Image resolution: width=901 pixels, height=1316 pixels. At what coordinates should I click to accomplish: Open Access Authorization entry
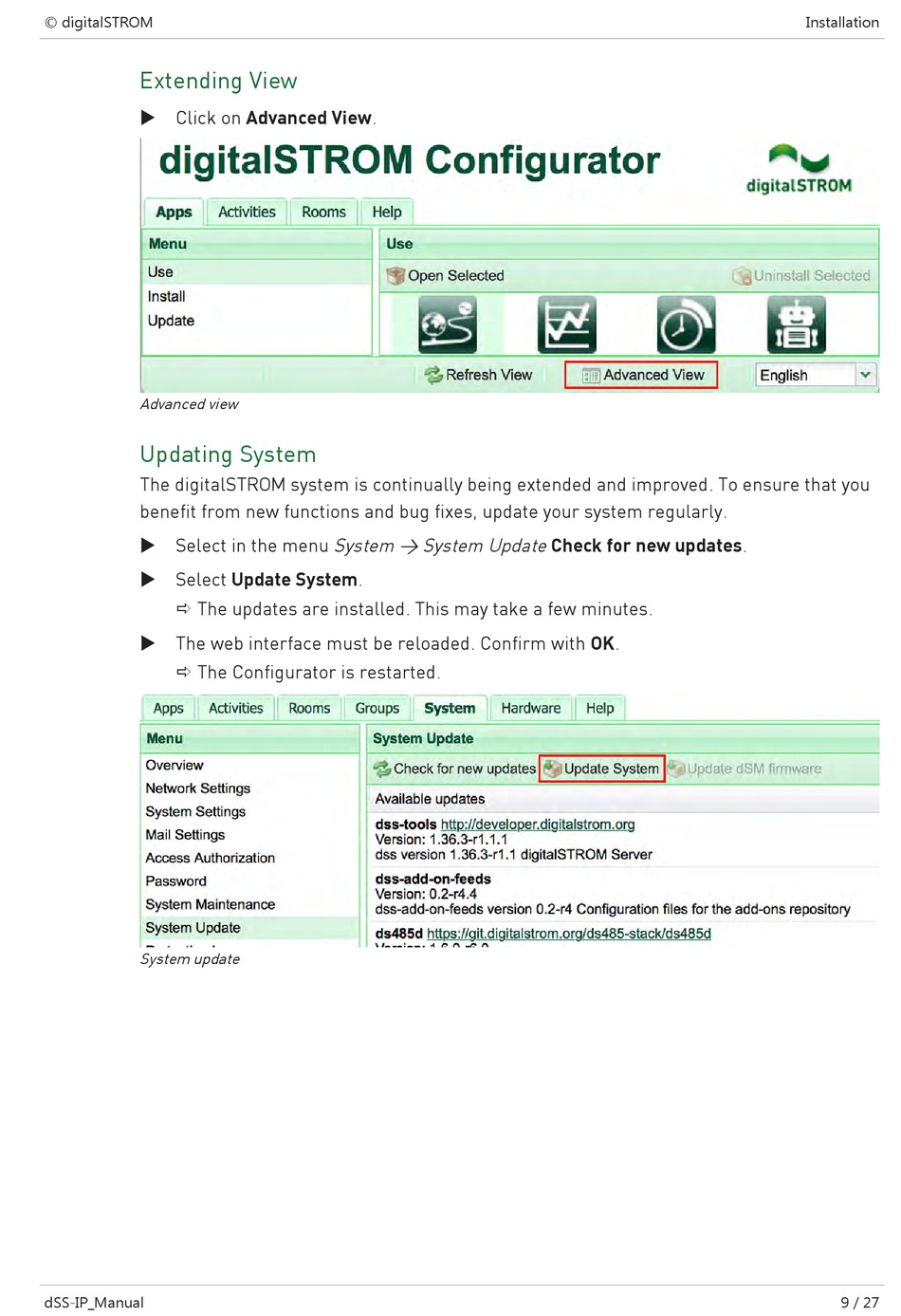pyautogui.click(x=249, y=859)
